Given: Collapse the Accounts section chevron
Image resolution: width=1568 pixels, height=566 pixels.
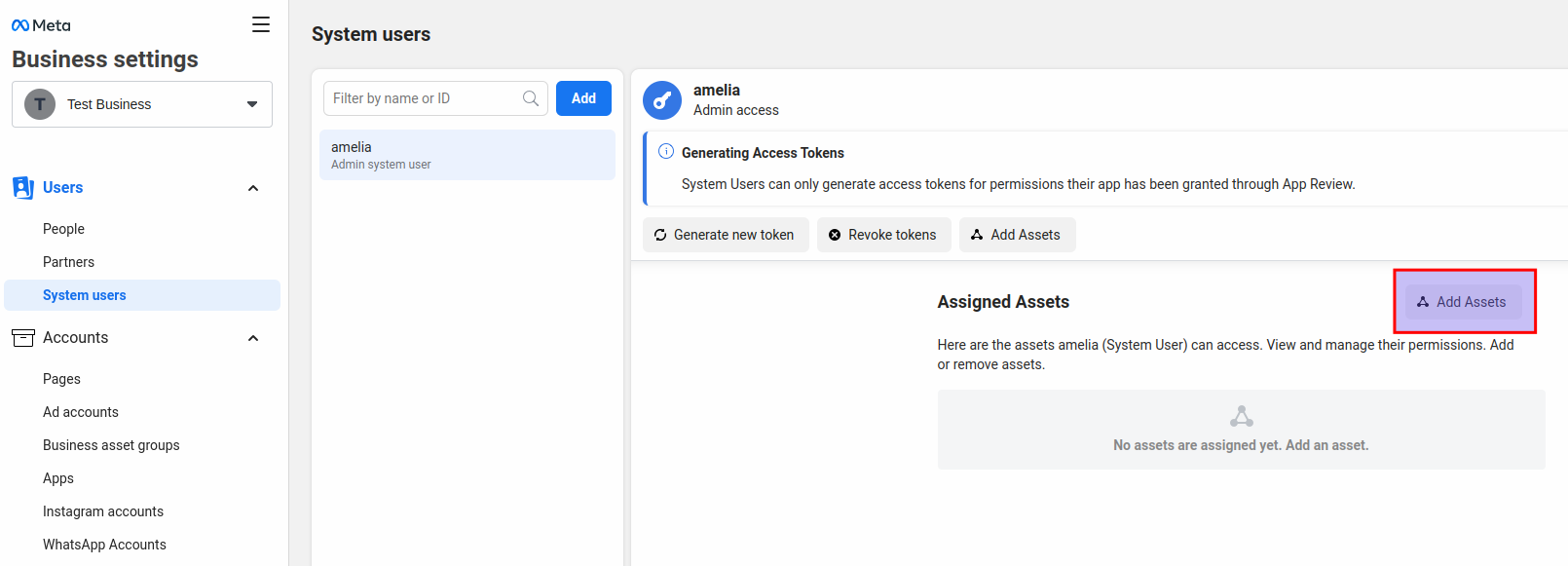Looking at the screenshot, I should 253,338.
